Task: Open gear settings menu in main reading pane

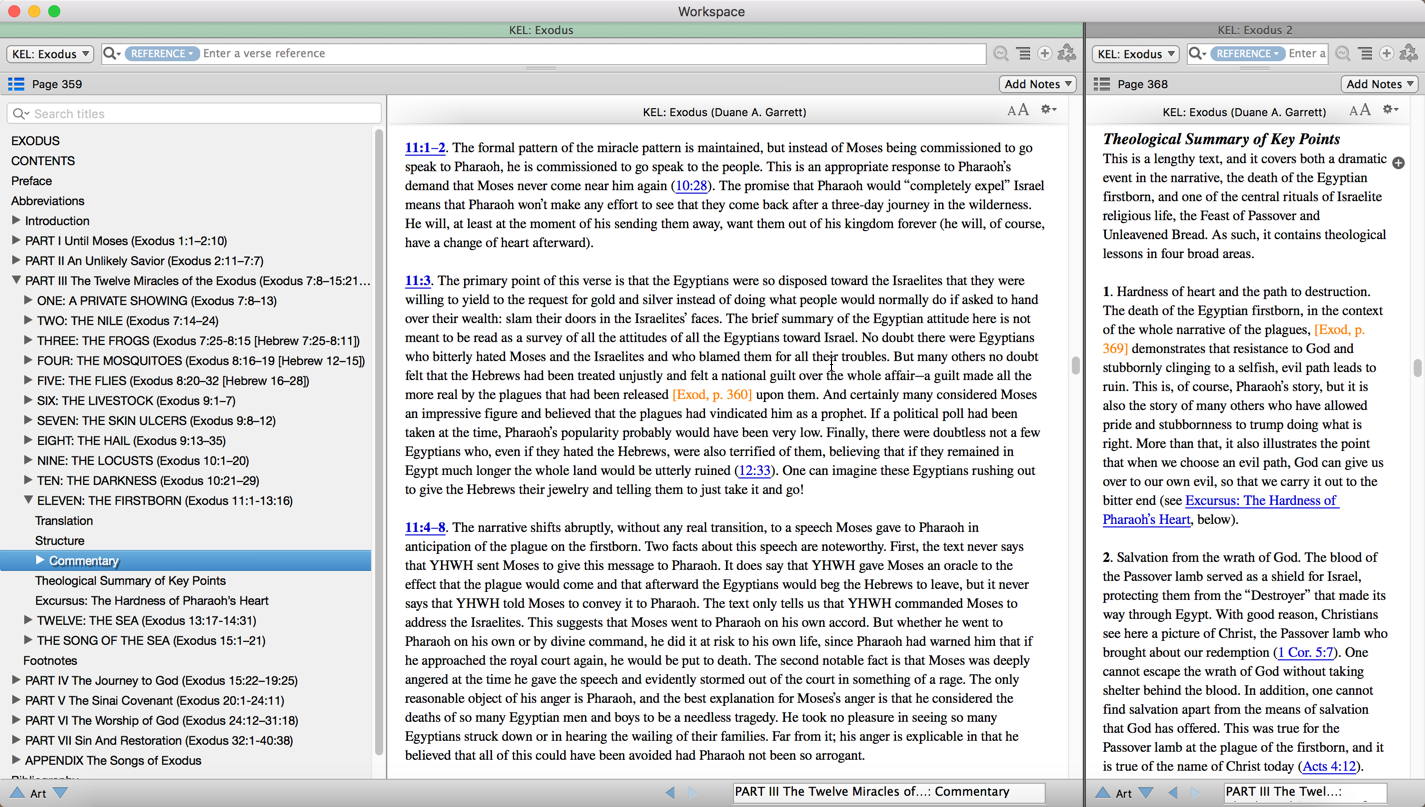Action: (x=1048, y=110)
